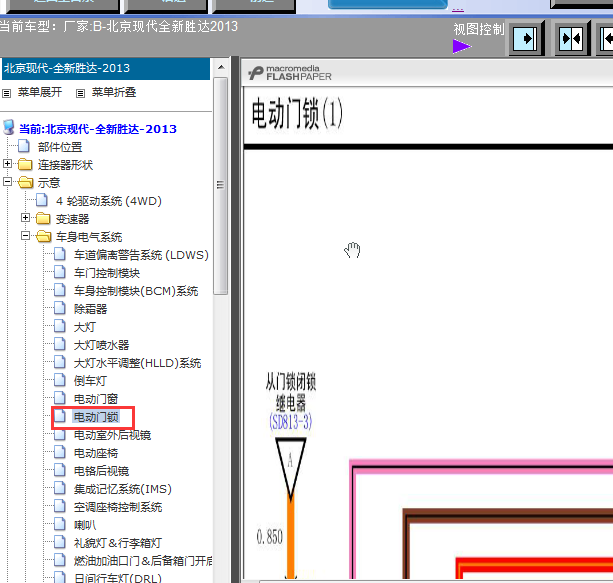This screenshot has width=613, height=583.
Task: Click the document icon beside 除霜器
Action: (59, 308)
